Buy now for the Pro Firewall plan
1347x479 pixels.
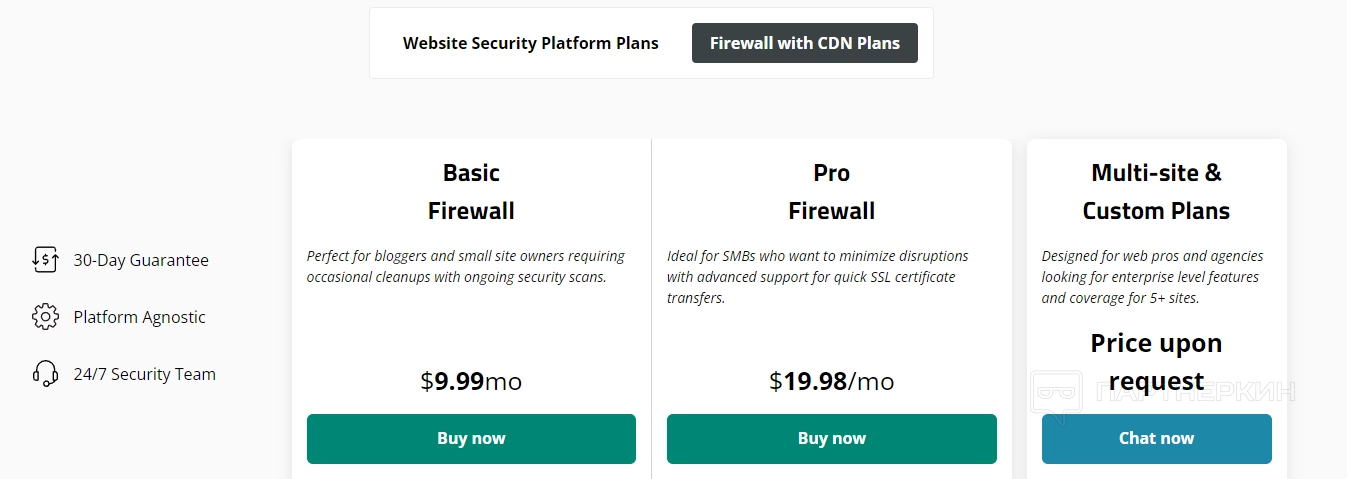coord(832,439)
